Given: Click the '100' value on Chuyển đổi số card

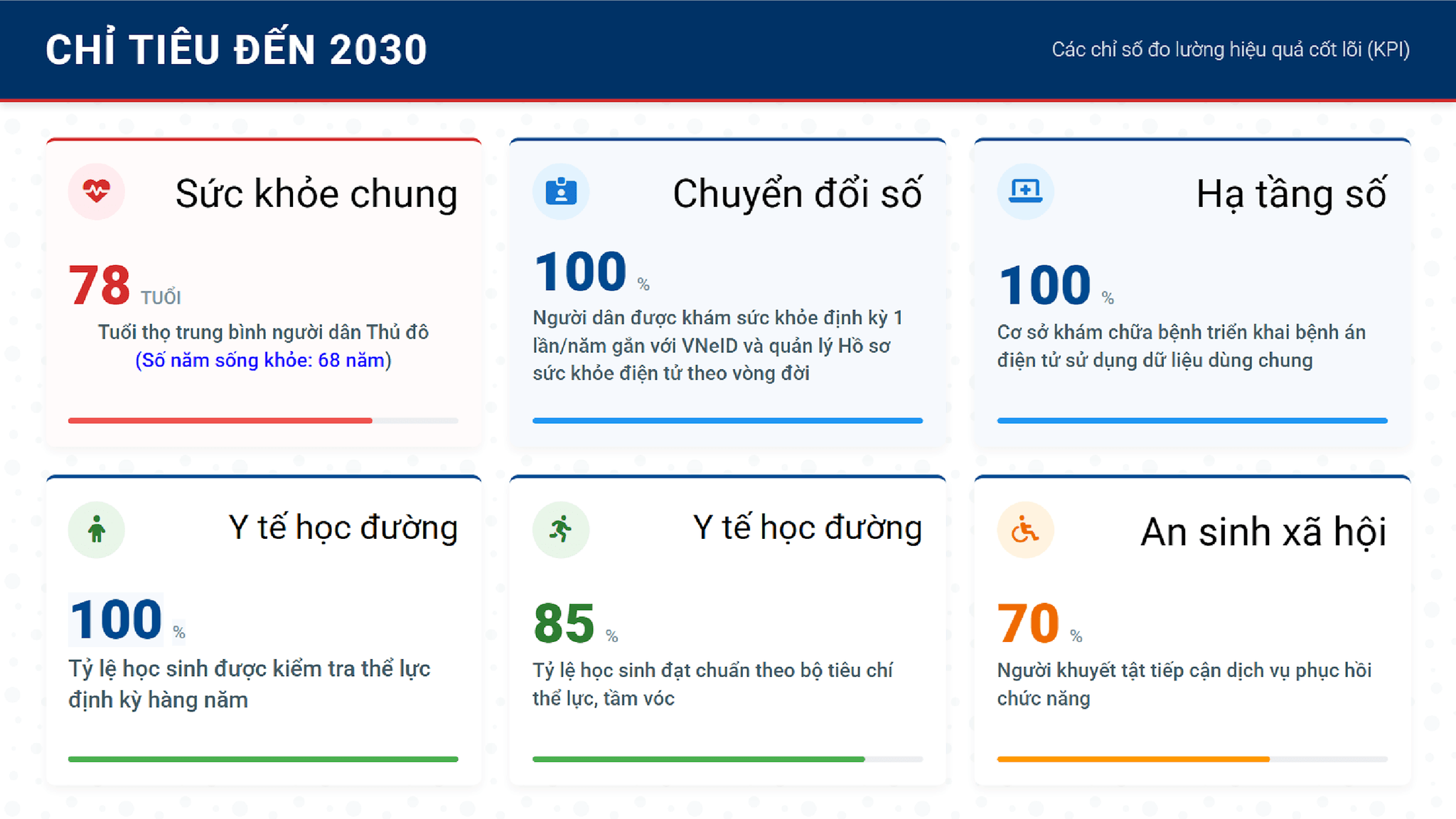Looking at the screenshot, I should coord(580,272).
